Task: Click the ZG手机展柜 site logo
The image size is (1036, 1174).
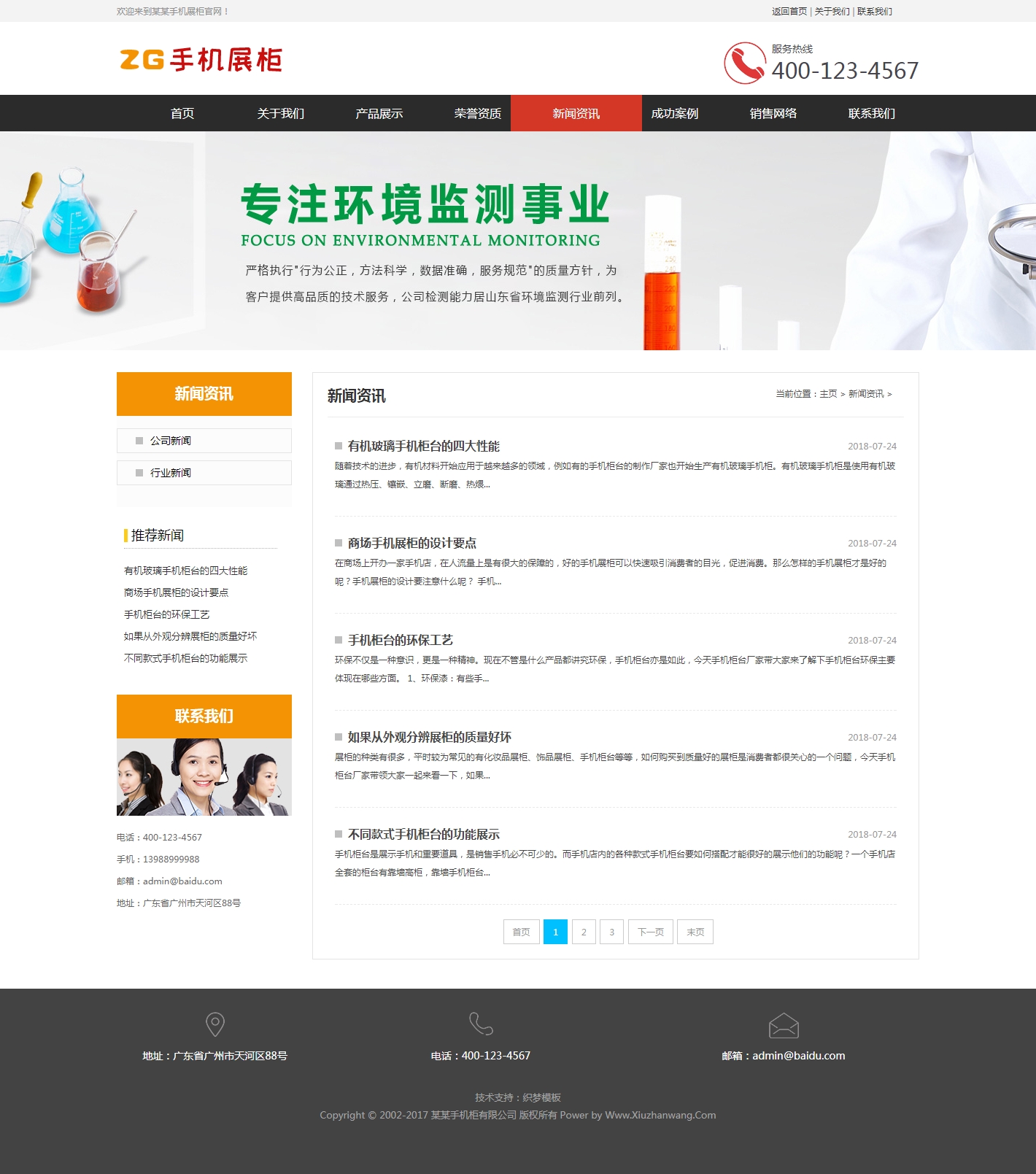Action: click(201, 60)
